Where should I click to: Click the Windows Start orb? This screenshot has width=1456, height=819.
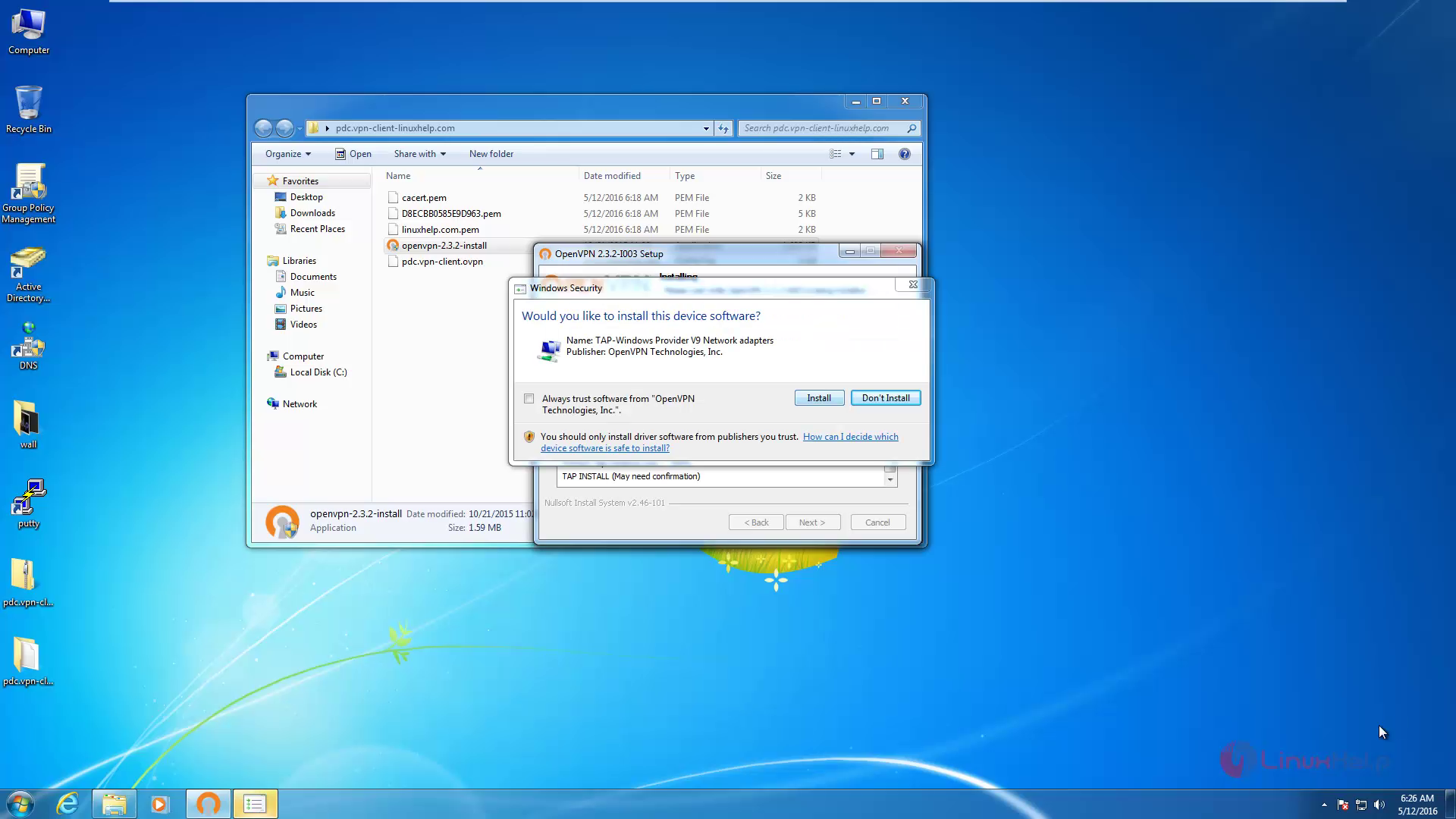pyautogui.click(x=20, y=804)
